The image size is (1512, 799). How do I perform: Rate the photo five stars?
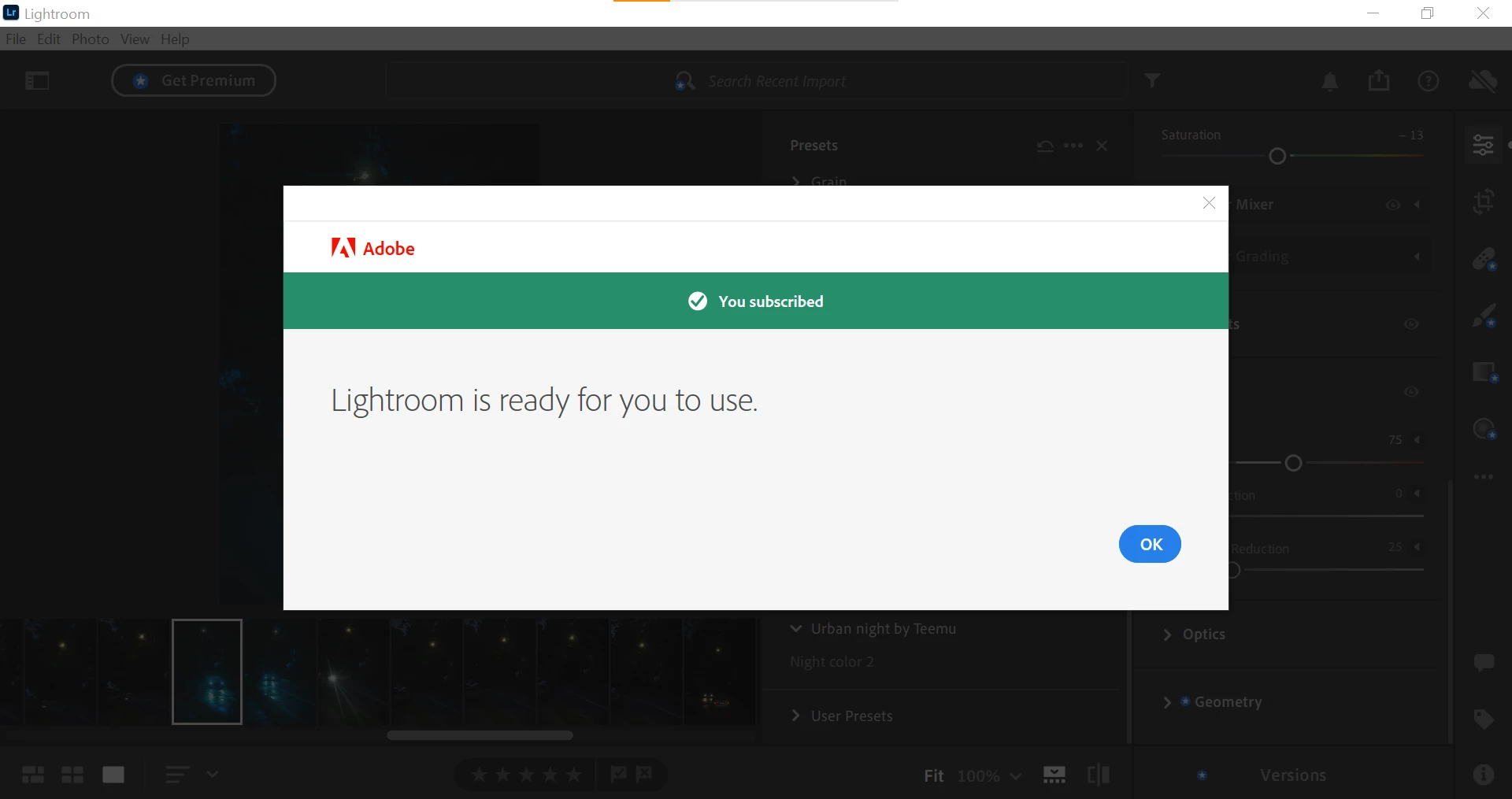(x=574, y=775)
